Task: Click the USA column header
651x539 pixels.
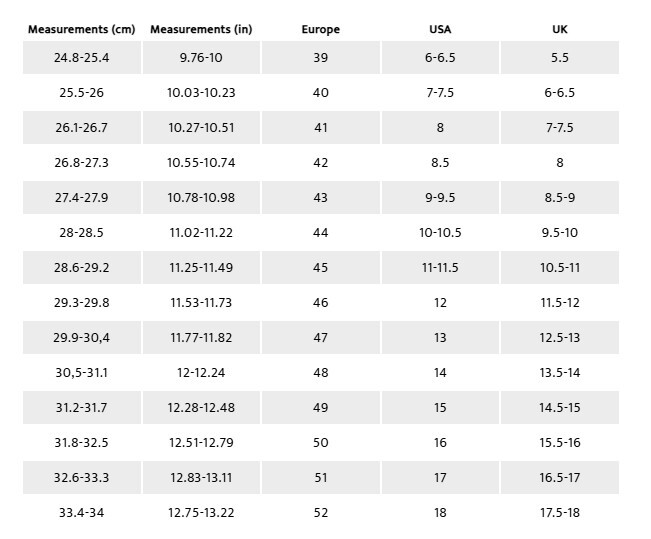Action: (x=440, y=29)
